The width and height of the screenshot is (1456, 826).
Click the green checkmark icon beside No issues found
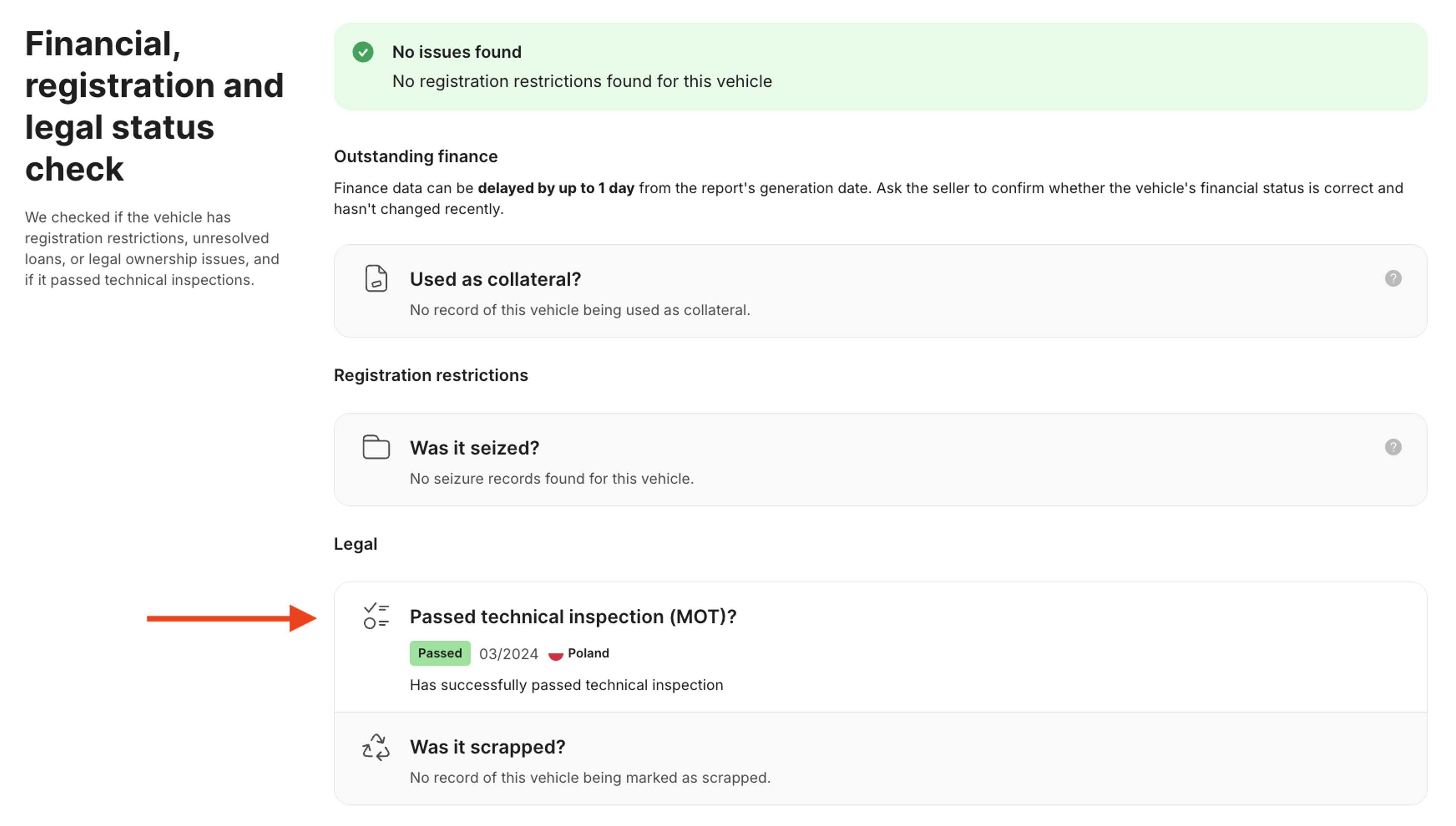click(x=363, y=52)
